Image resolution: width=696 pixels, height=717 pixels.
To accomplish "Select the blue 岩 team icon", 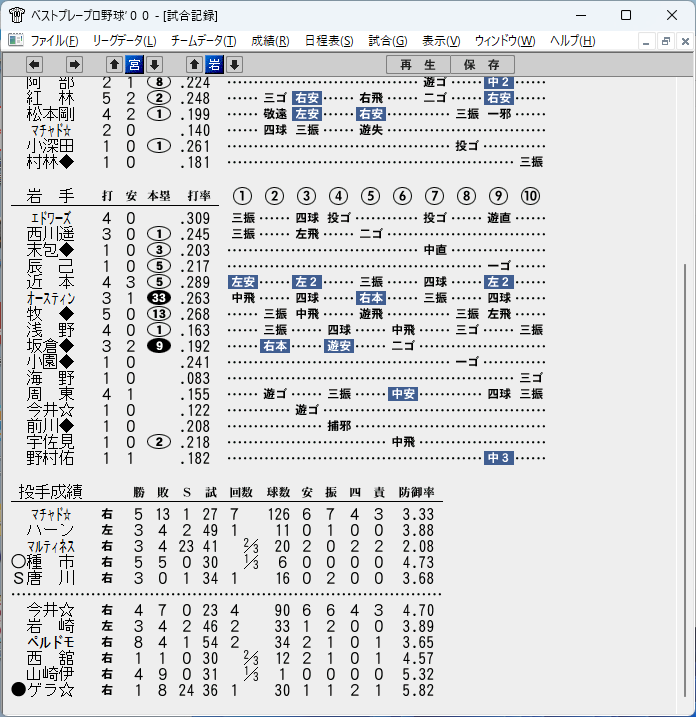I will [x=214, y=64].
